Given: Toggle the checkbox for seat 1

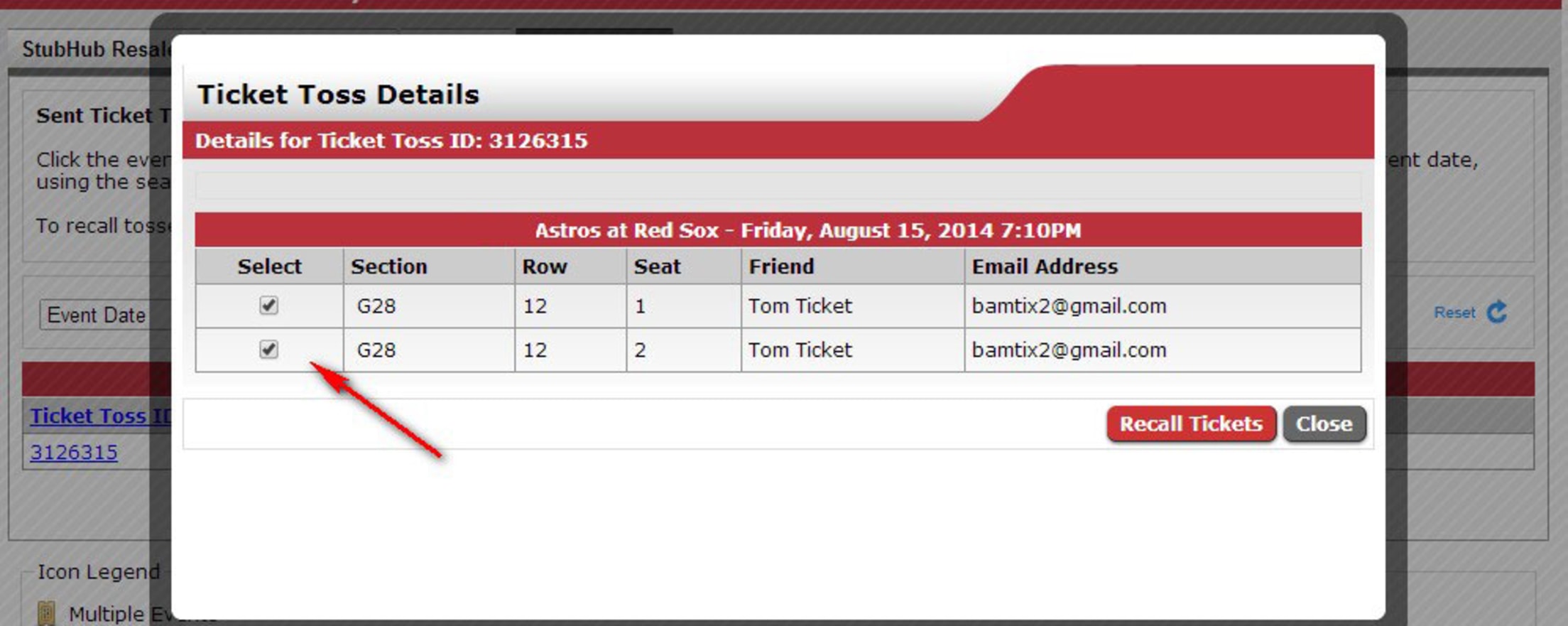Looking at the screenshot, I should coord(268,306).
